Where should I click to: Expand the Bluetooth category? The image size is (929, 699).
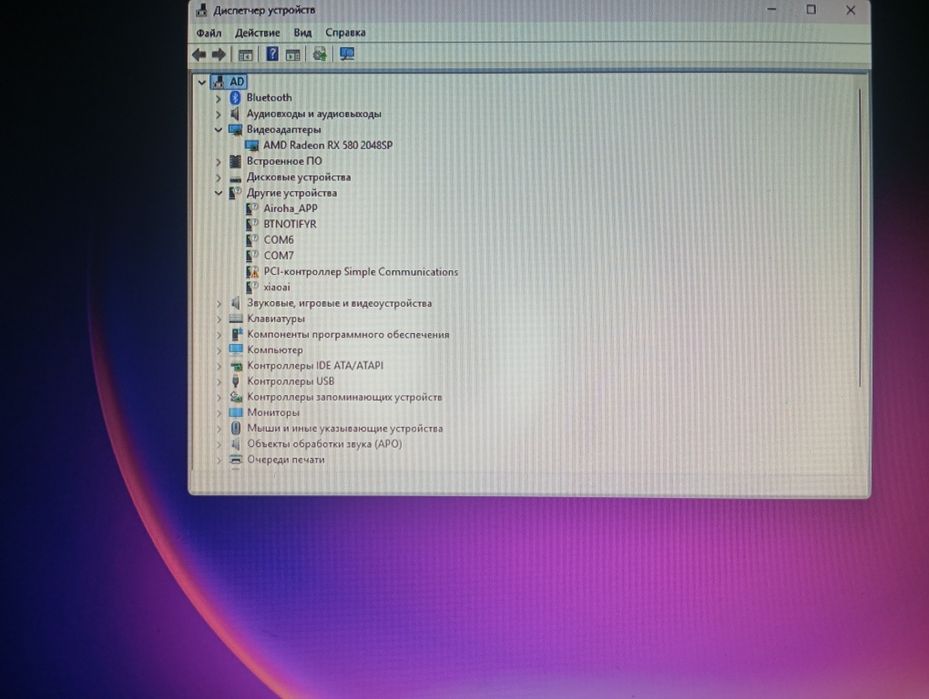[218, 98]
